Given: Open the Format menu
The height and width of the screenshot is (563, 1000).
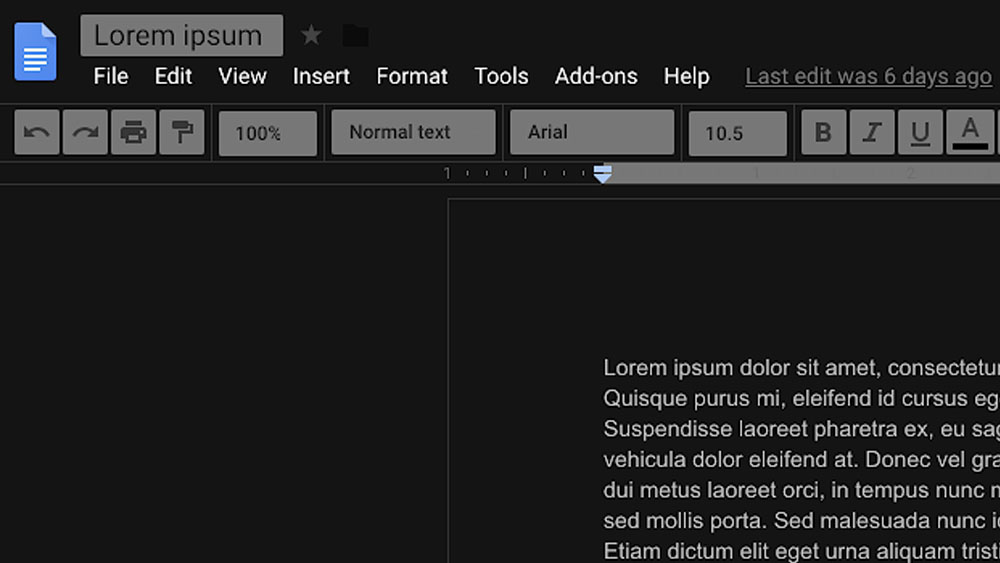Looking at the screenshot, I should (412, 76).
